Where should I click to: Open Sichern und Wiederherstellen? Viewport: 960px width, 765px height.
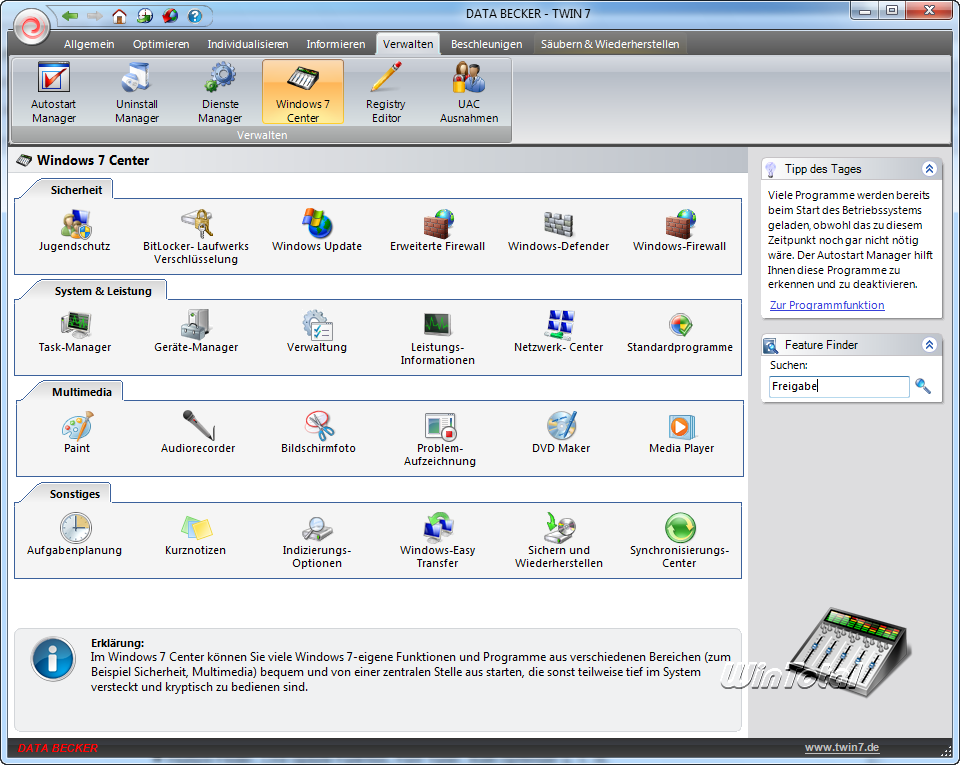pyautogui.click(x=558, y=541)
